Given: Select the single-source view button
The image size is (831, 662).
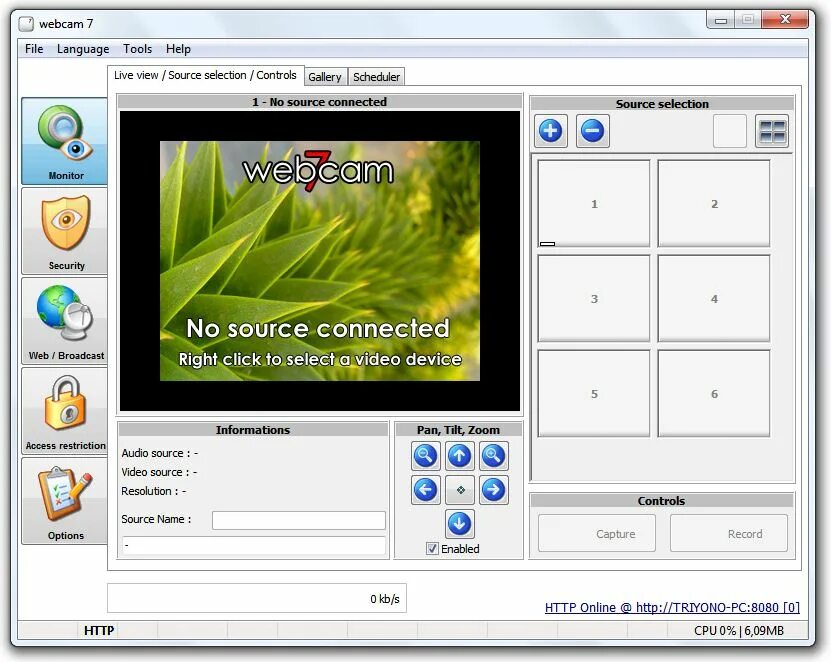Looking at the screenshot, I should 730,131.
